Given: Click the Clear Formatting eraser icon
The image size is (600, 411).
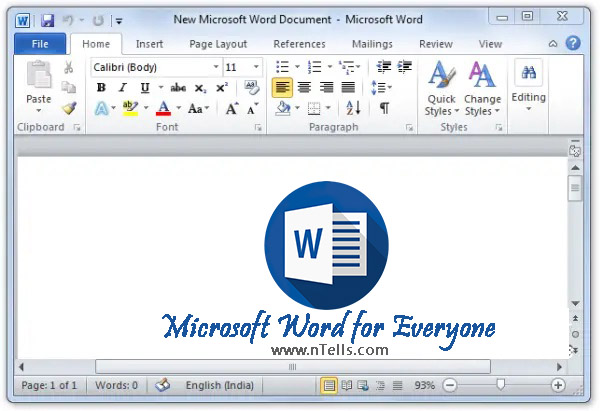Looking at the screenshot, I should (x=251, y=87).
